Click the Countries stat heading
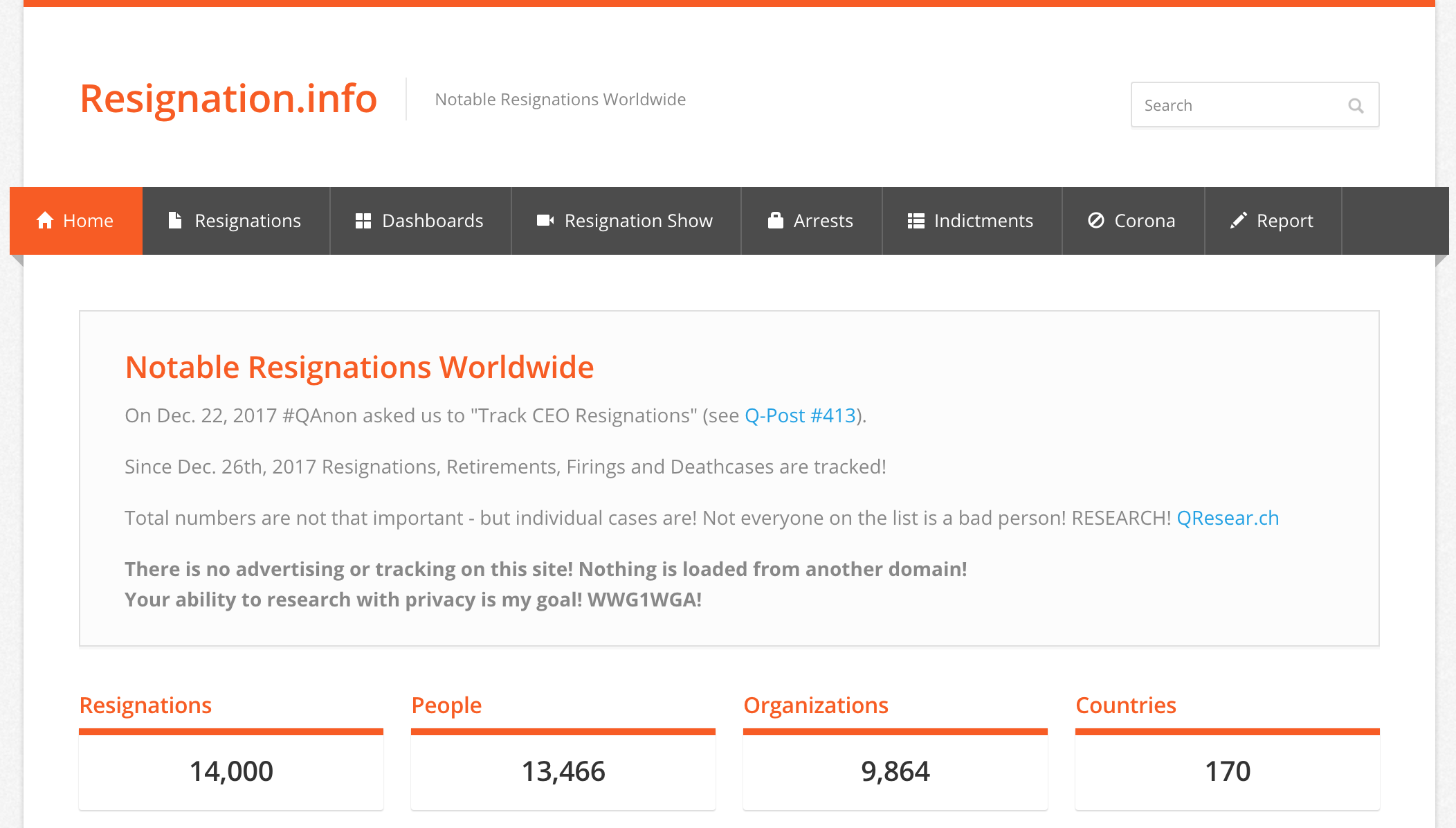This screenshot has height=828, width=1456. click(x=1125, y=705)
